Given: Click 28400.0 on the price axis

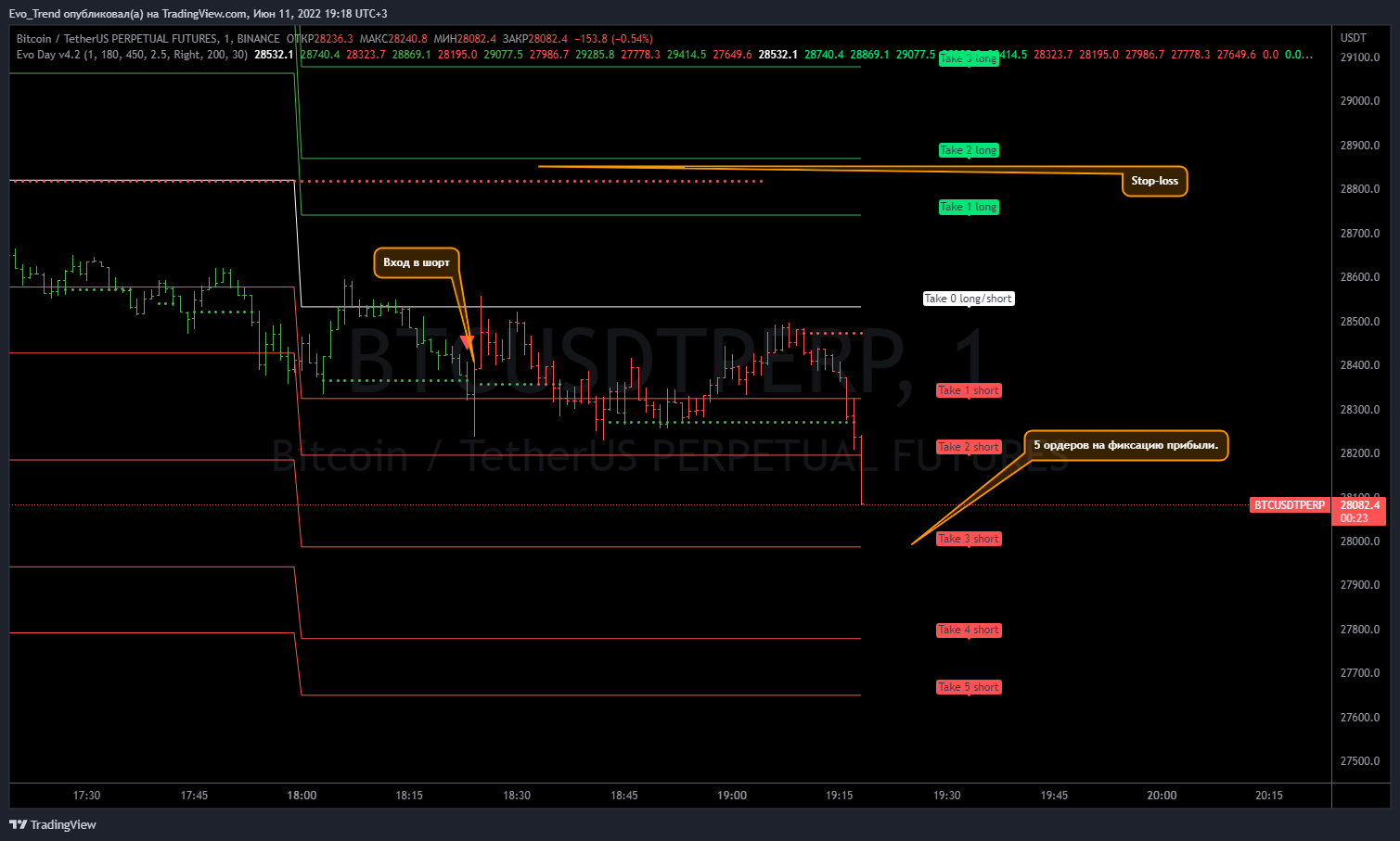Looking at the screenshot, I should [1360, 365].
